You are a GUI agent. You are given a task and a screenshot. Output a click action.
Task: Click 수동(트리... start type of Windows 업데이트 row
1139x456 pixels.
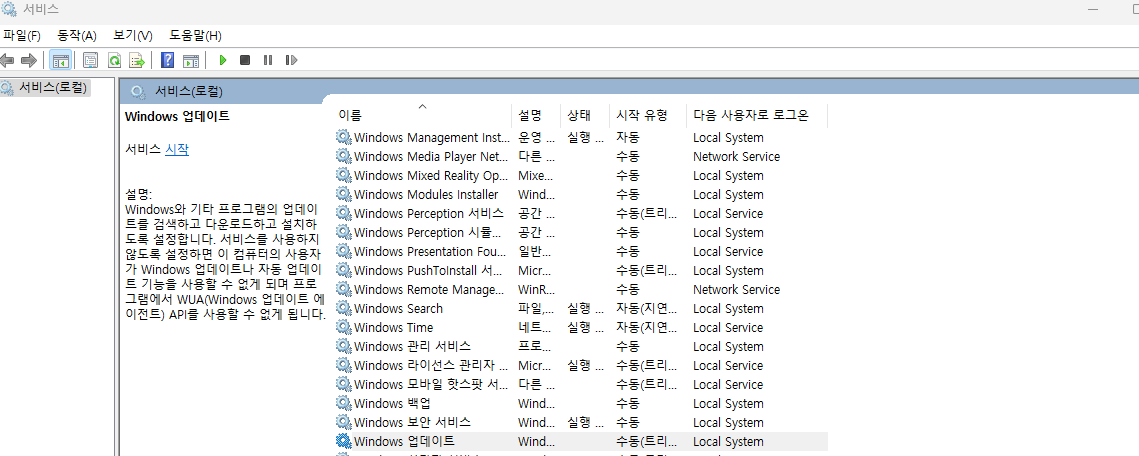coord(646,441)
